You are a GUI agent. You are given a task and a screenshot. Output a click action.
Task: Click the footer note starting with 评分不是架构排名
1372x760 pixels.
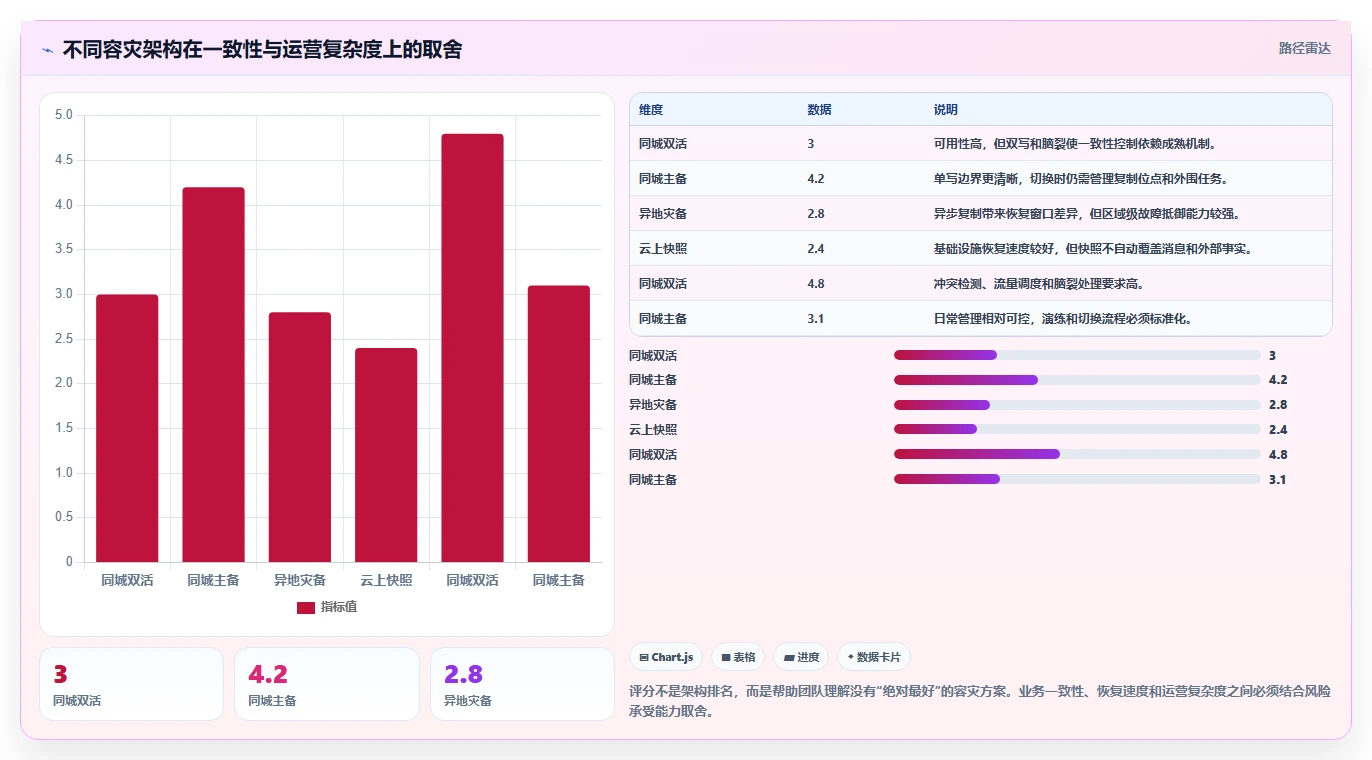tap(980, 702)
